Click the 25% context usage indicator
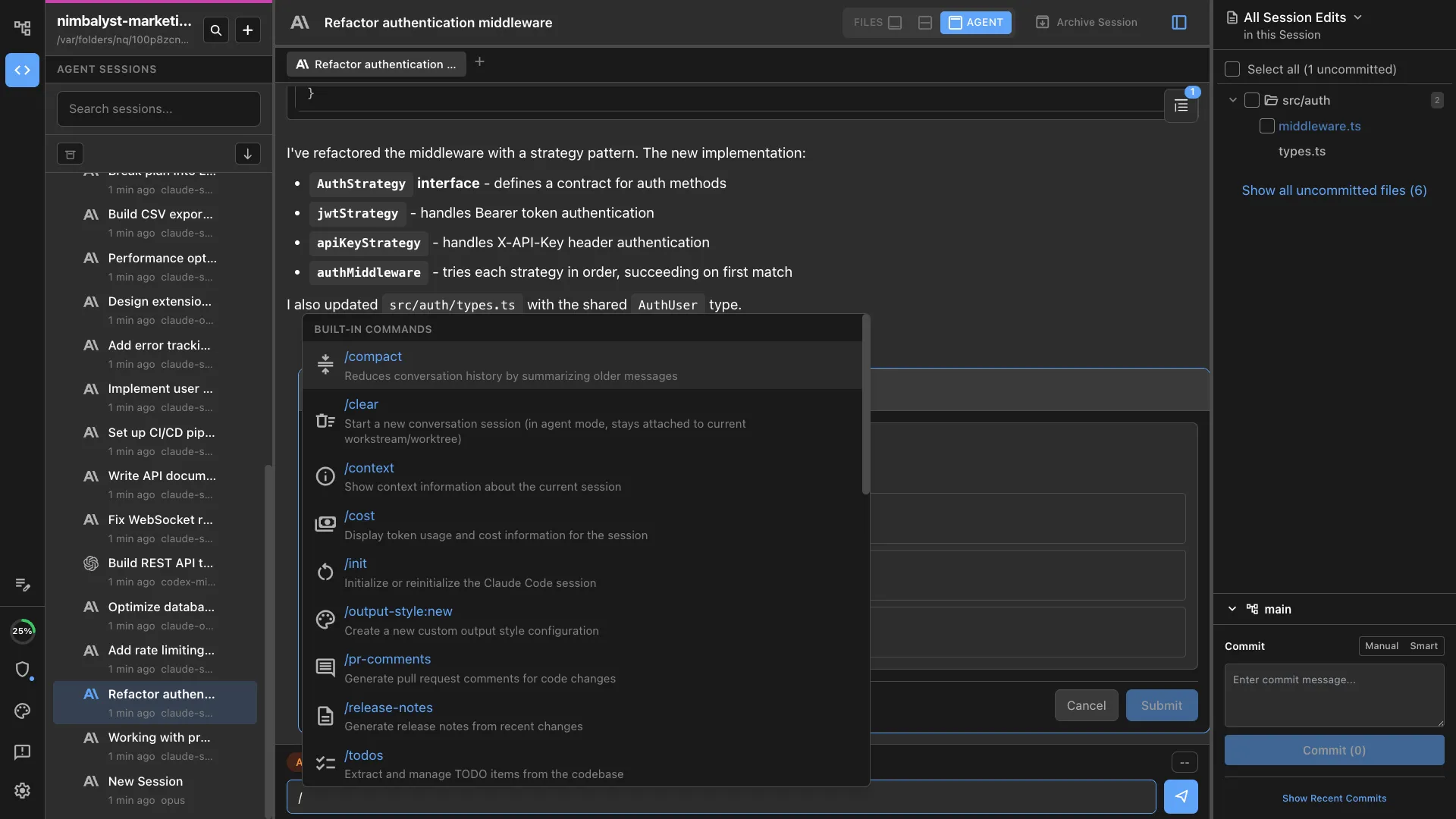 (22, 631)
